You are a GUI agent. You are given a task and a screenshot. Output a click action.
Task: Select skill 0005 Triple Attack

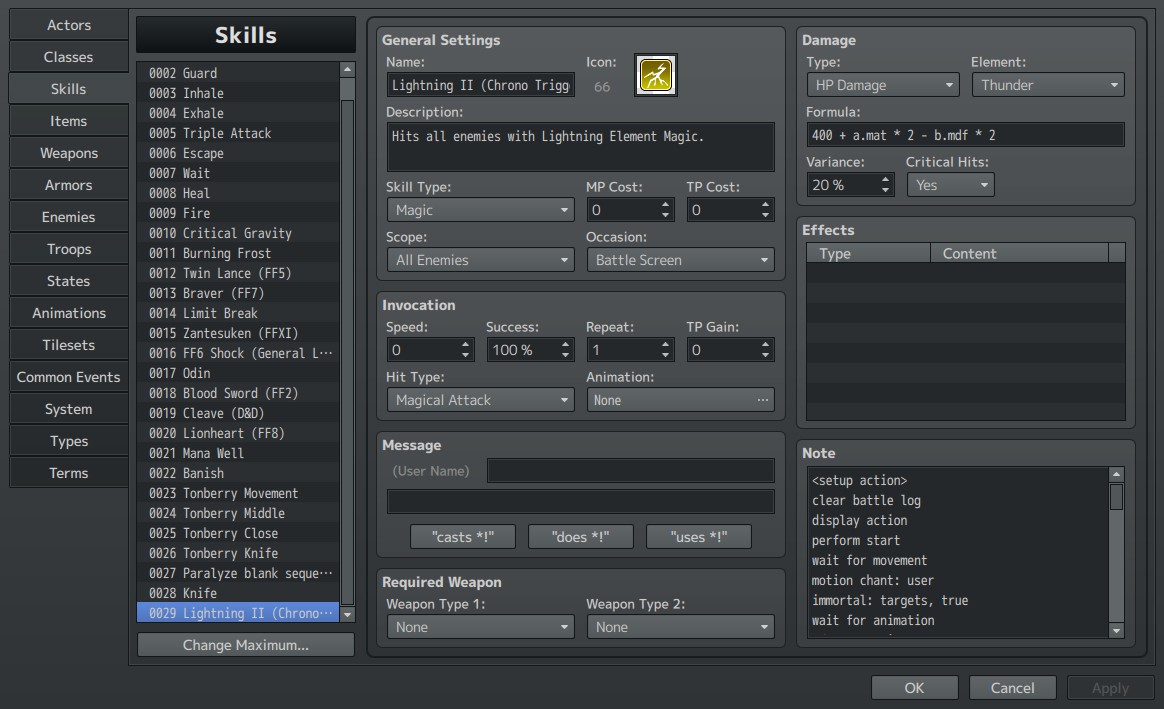point(238,133)
